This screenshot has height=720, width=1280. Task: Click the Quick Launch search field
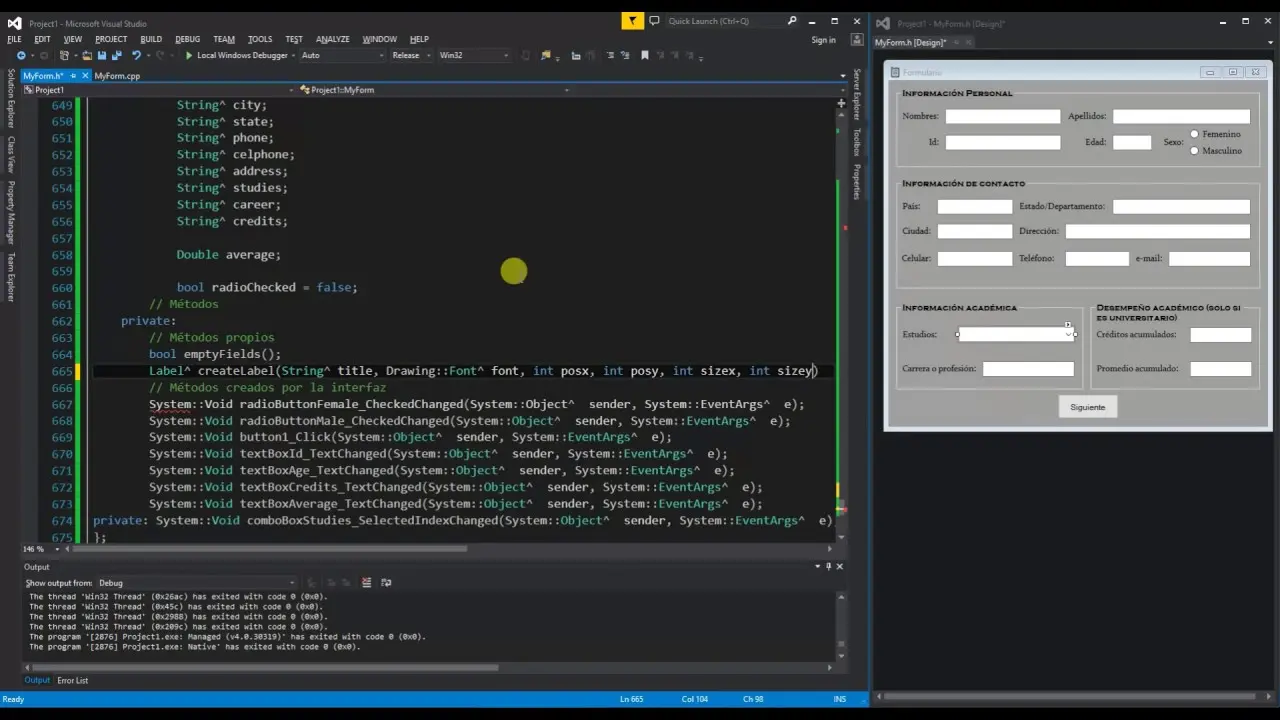tap(724, 21)
